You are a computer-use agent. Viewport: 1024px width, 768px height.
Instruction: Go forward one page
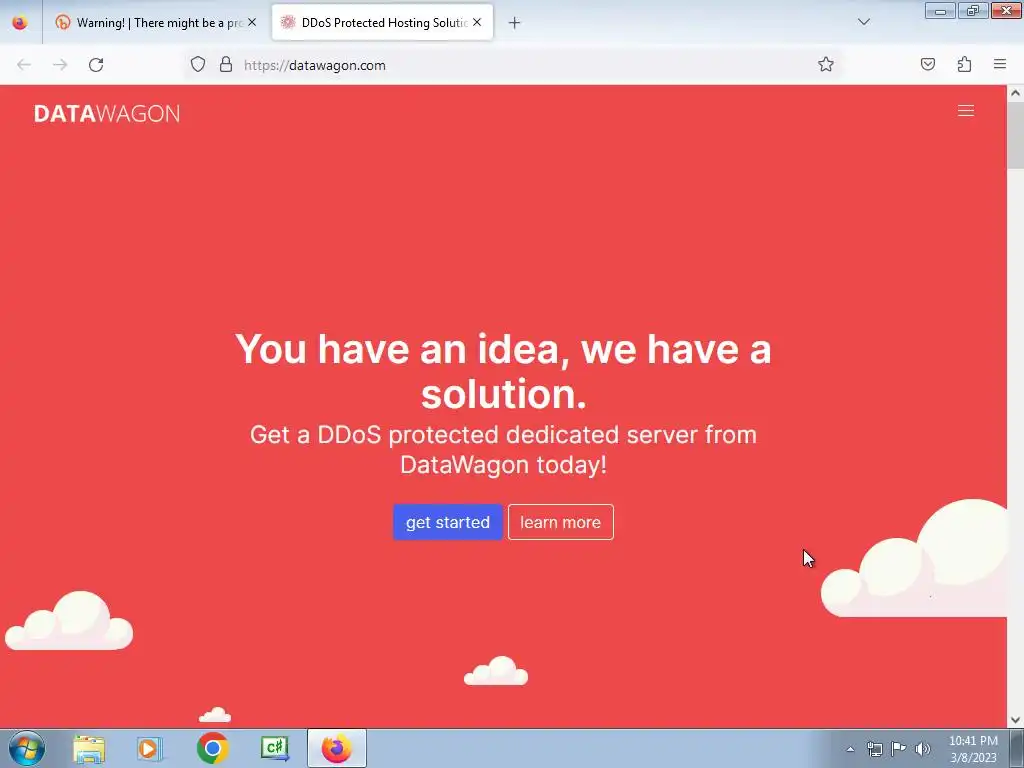(x=60, y=65)
